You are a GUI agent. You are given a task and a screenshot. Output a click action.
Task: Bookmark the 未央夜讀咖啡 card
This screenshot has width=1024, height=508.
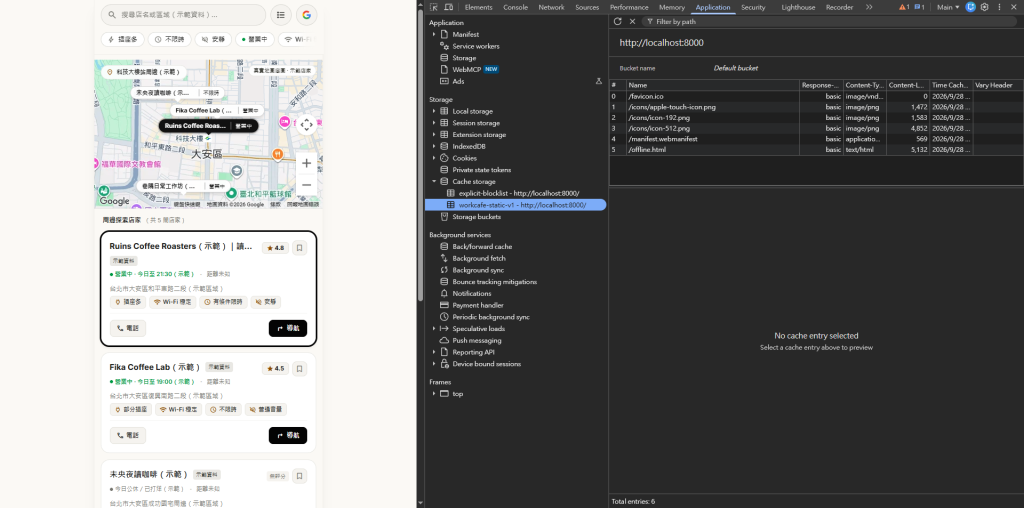click(300, 475)
